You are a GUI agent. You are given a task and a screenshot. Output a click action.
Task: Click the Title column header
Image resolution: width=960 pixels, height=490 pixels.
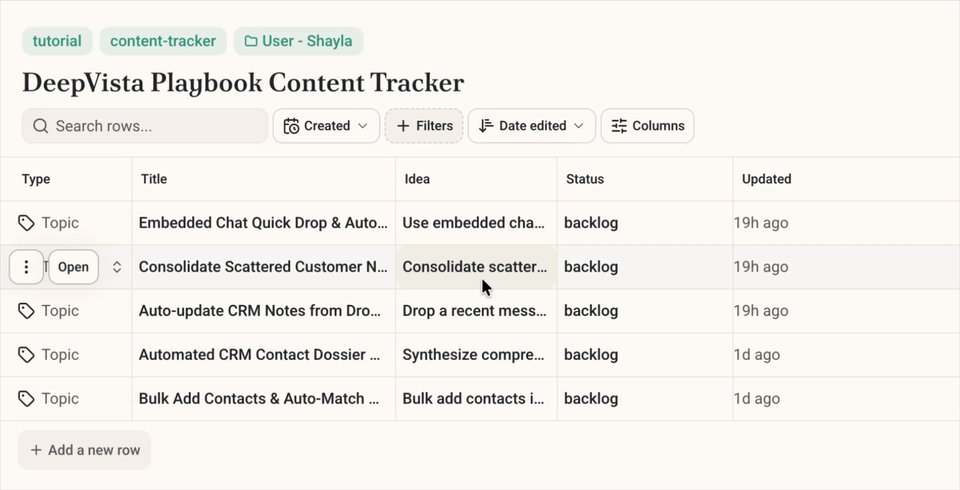pos(154,179)
